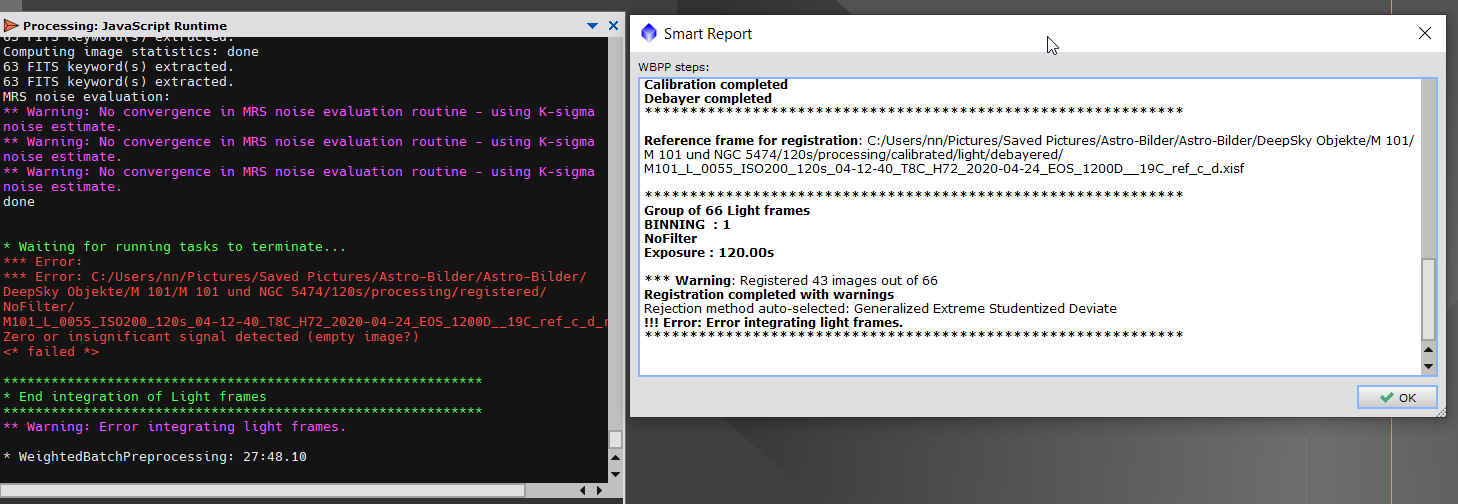1458x504 pixels.
Task: Click 'Waiting for running tasks to terminate' line
Action: [x=175, y=247]
